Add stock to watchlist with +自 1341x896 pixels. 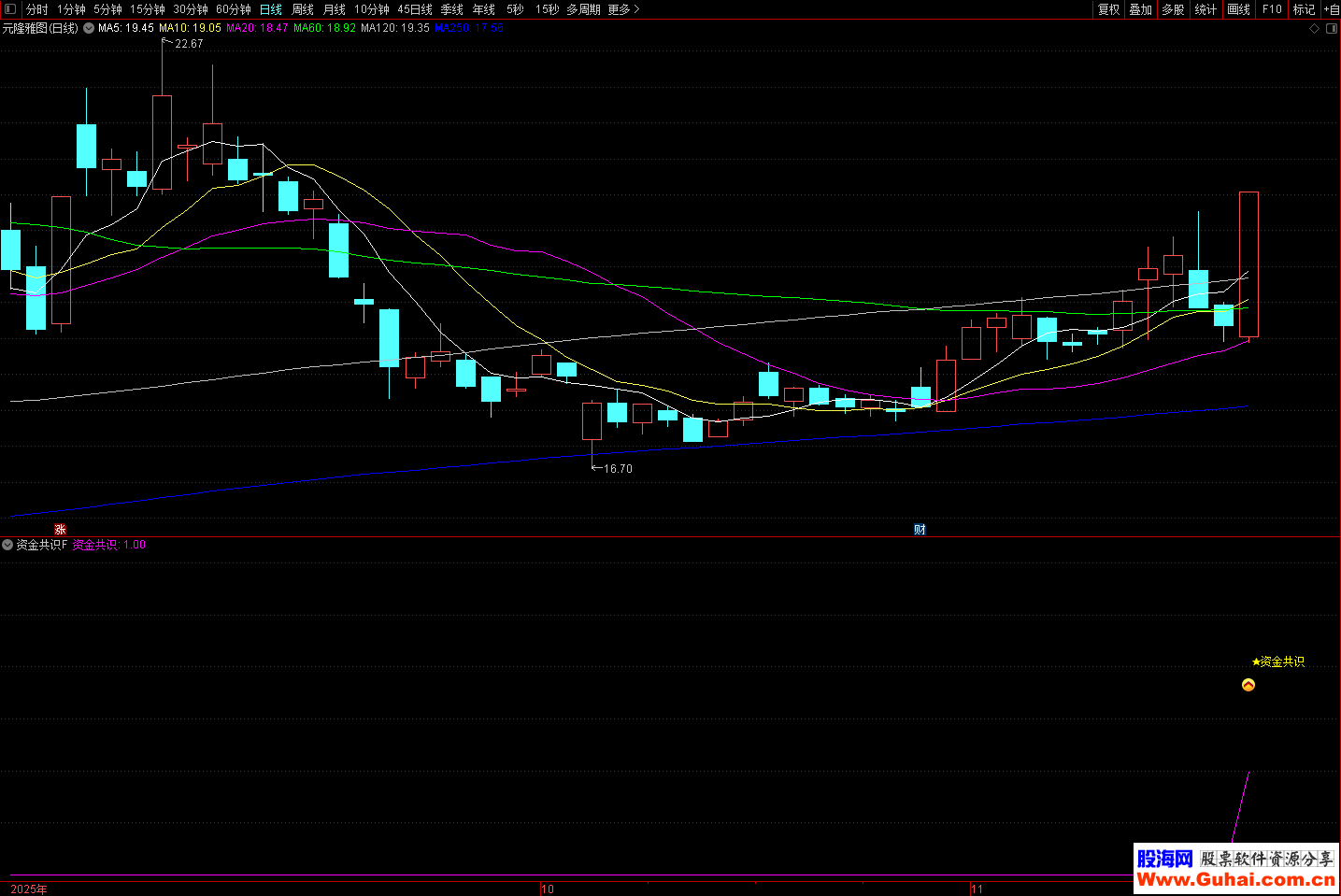(1331, 9)
